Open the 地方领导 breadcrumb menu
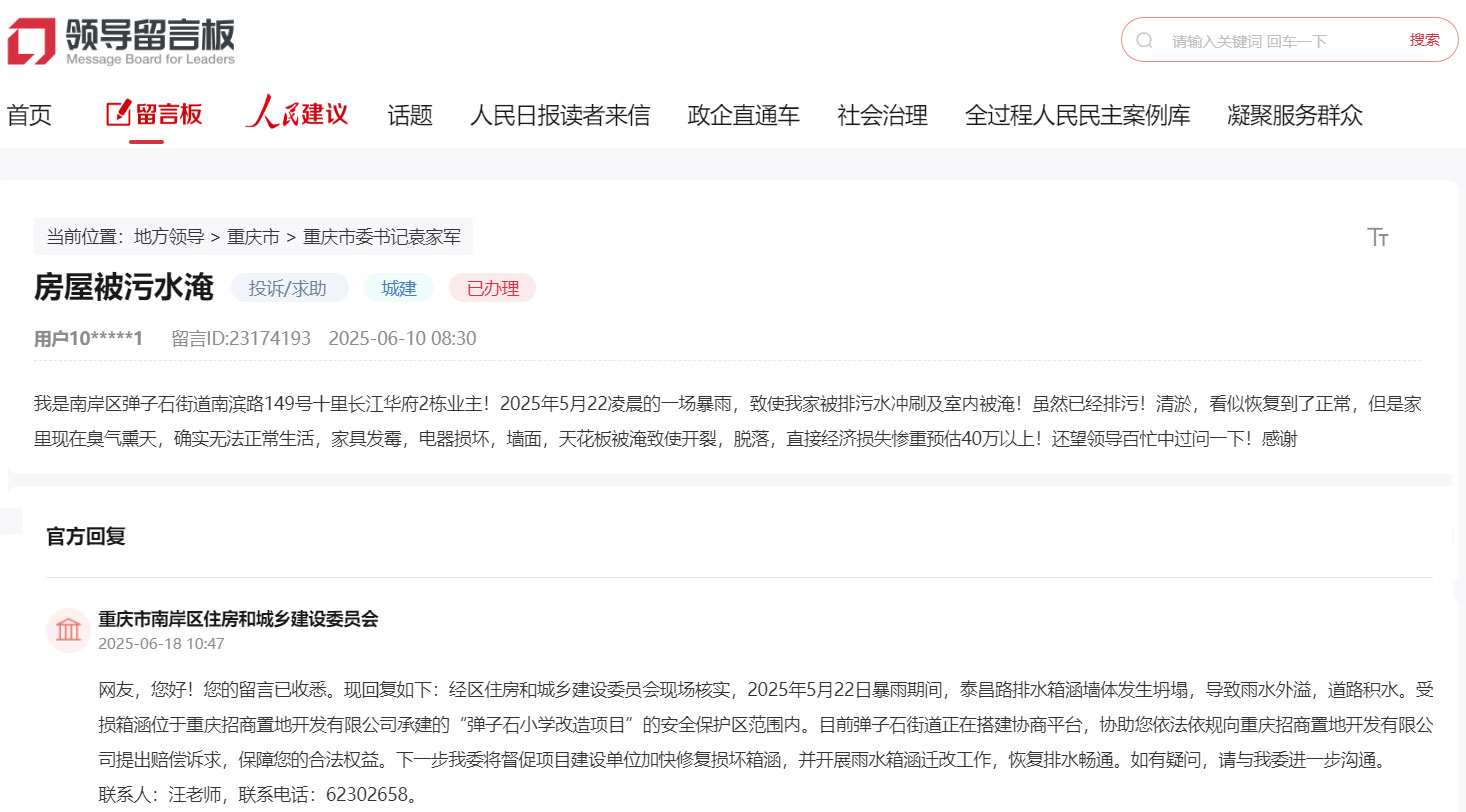This screenshot has height=812, width=1466. (170, 236)
